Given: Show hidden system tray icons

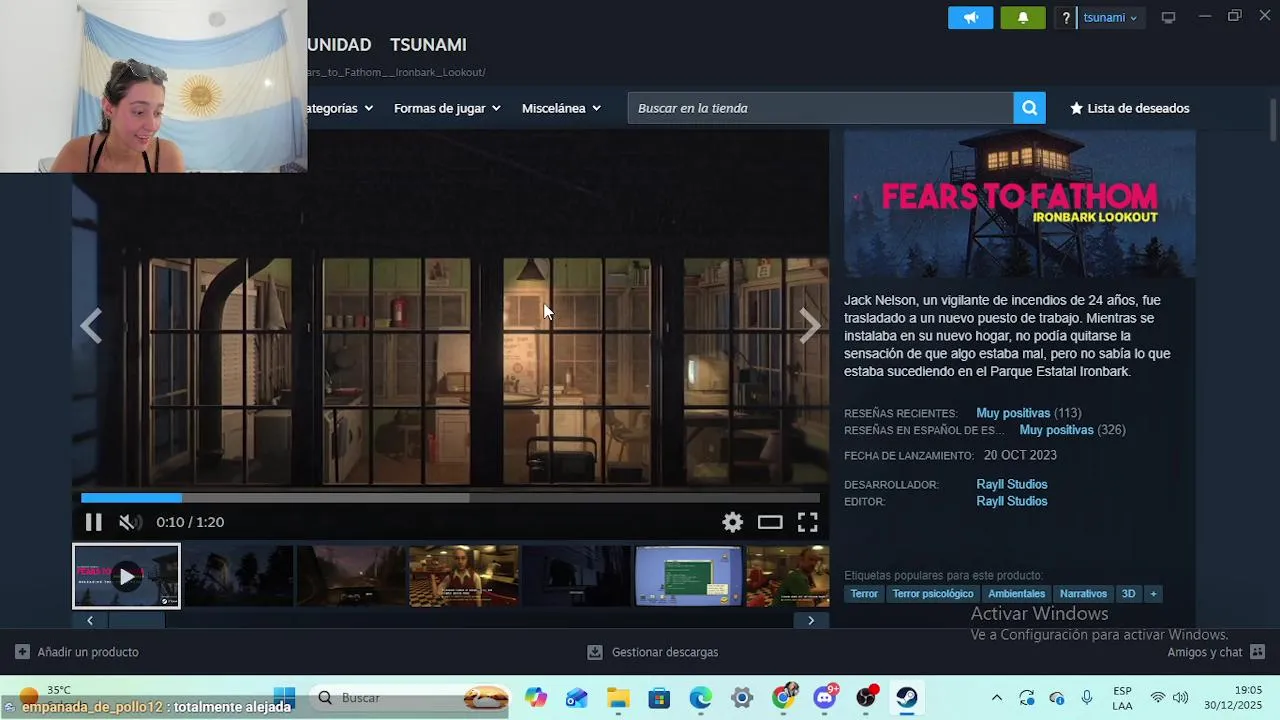Looking at the screenshot, I should point(996,697).
